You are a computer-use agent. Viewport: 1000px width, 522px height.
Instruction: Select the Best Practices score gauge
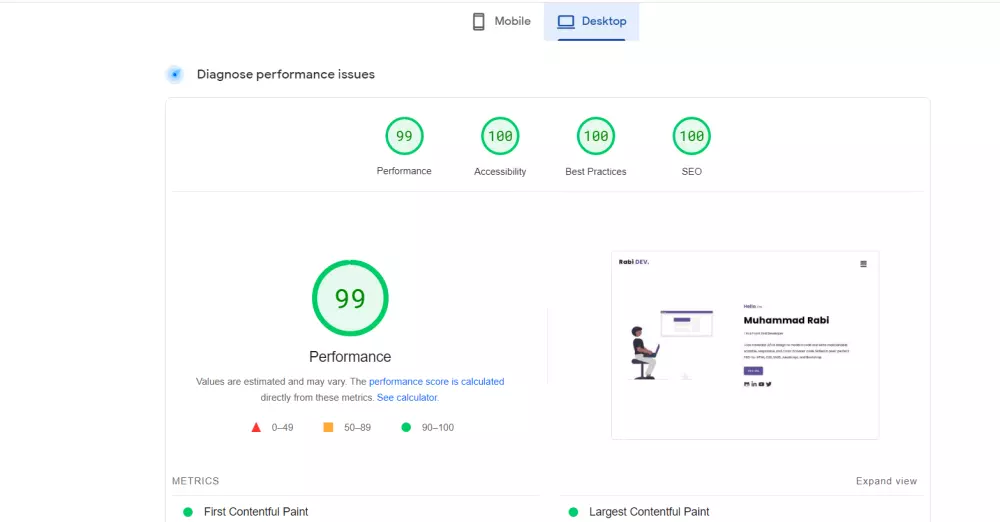click(x=596, y=137)
